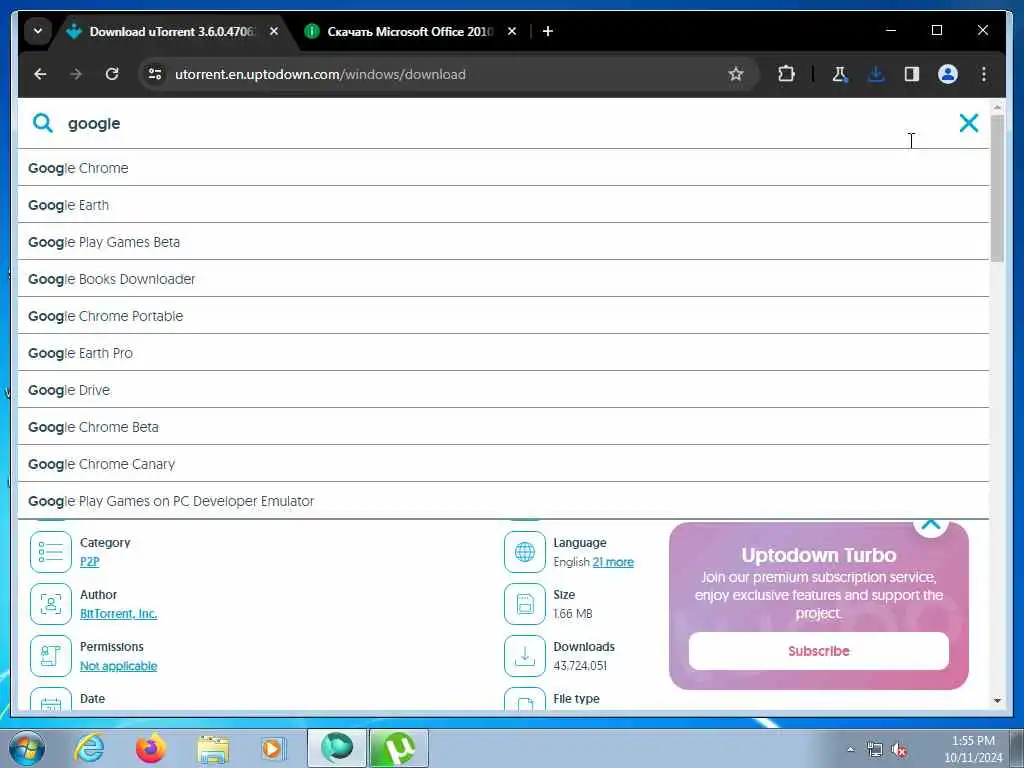Screen dimensions: 1024x768
Task: Collapse the Uptodown Turbo banner chevron
Action: (x=931, y=526)
